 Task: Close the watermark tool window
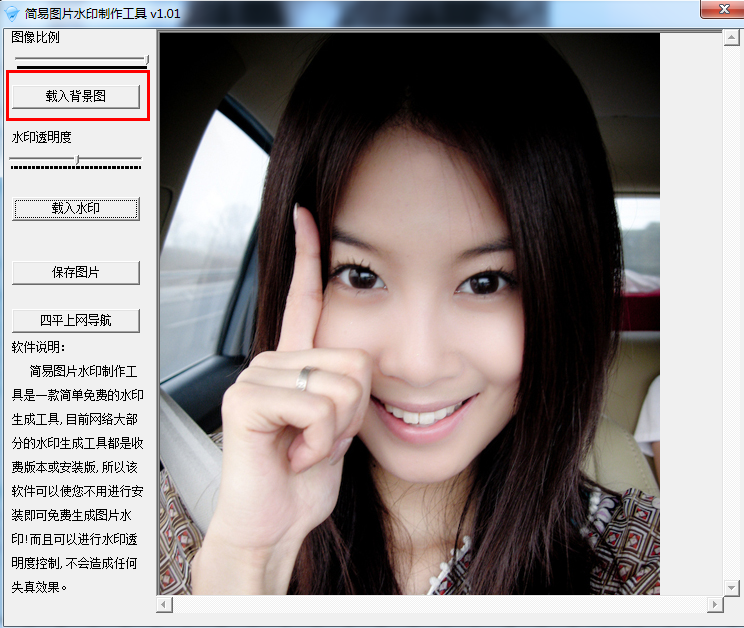(724, 9)
